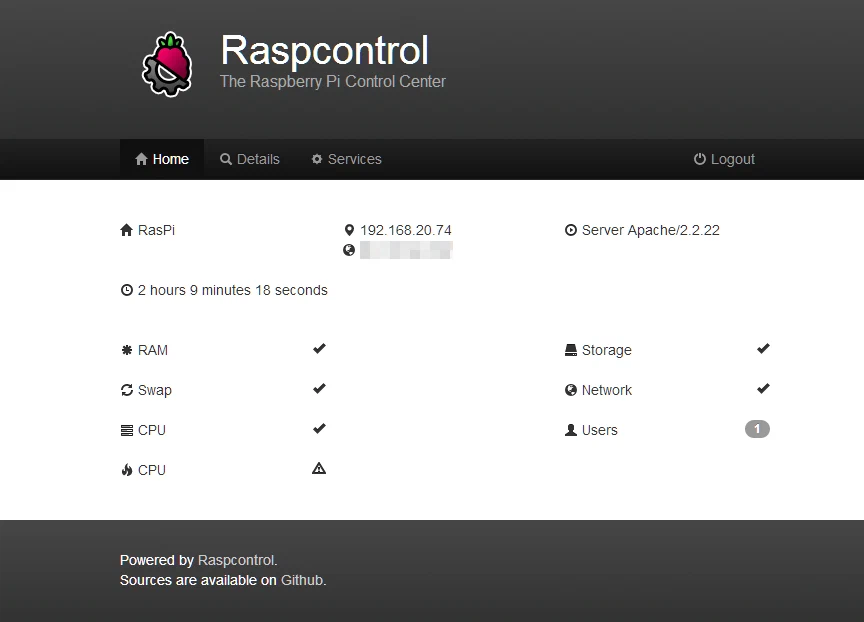Click the Network label
Viewport: 864px width, 622px height.
click(x=607, y=390)
